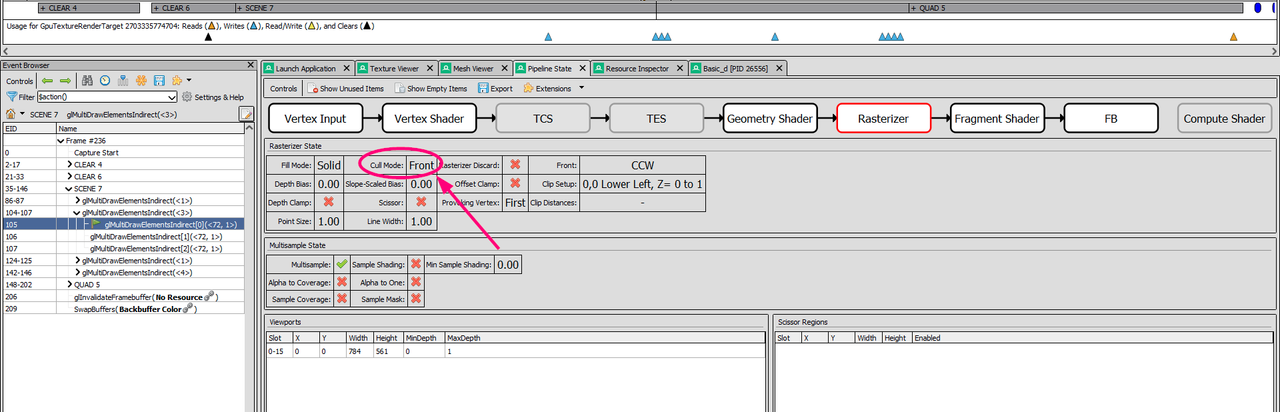This screenshot has height=412, width=1280.
Task: Select the Compute Shader pipeline stage
Action: pos(1224,119)
